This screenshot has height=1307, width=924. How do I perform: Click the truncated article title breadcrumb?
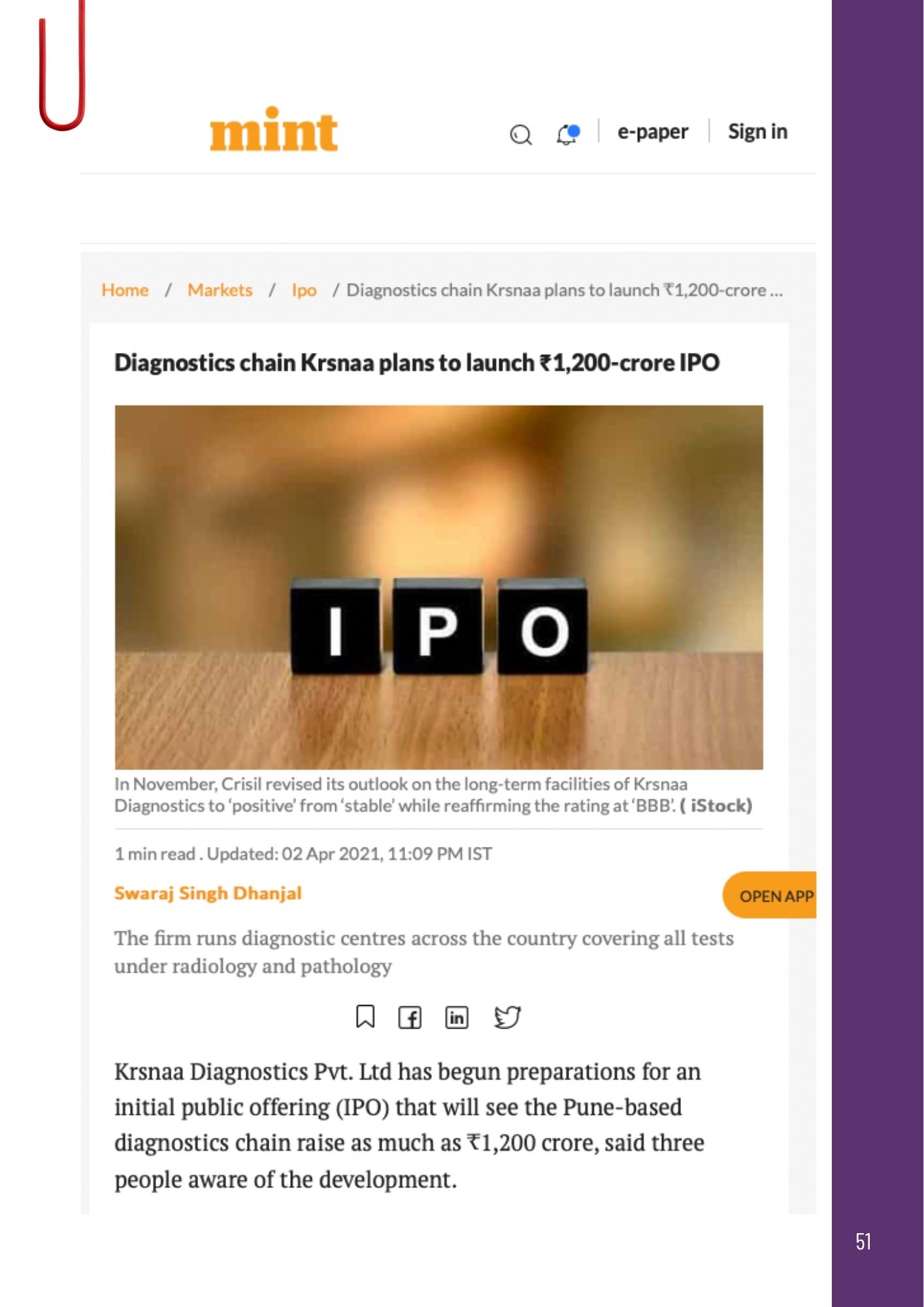[564, 290]
